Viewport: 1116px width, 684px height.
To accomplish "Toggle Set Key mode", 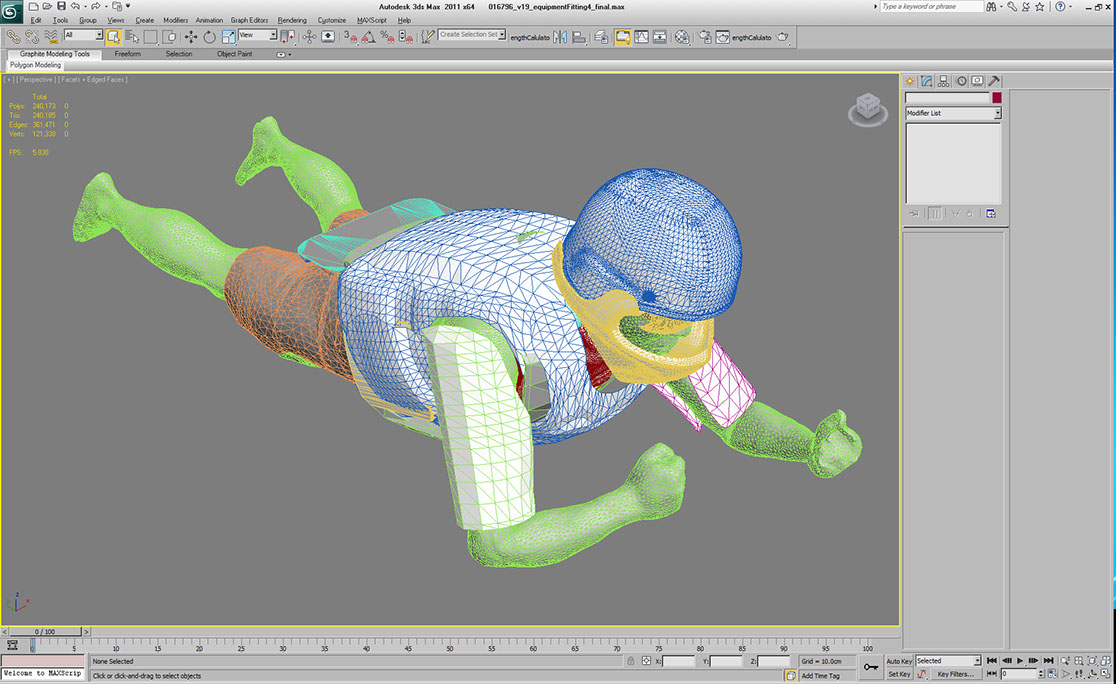I will coord(899,674).
